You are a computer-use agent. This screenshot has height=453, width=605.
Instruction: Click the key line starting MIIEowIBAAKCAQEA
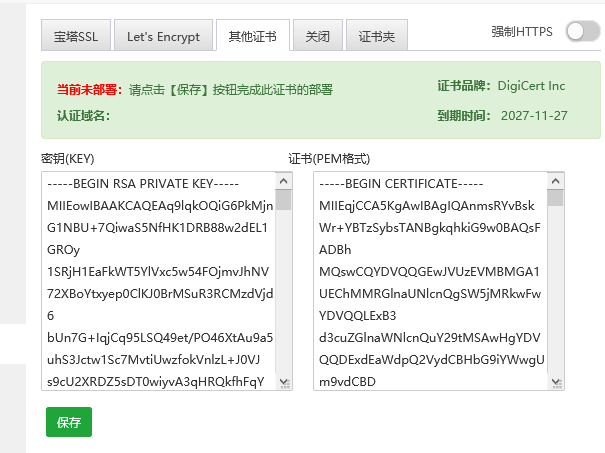160,206
